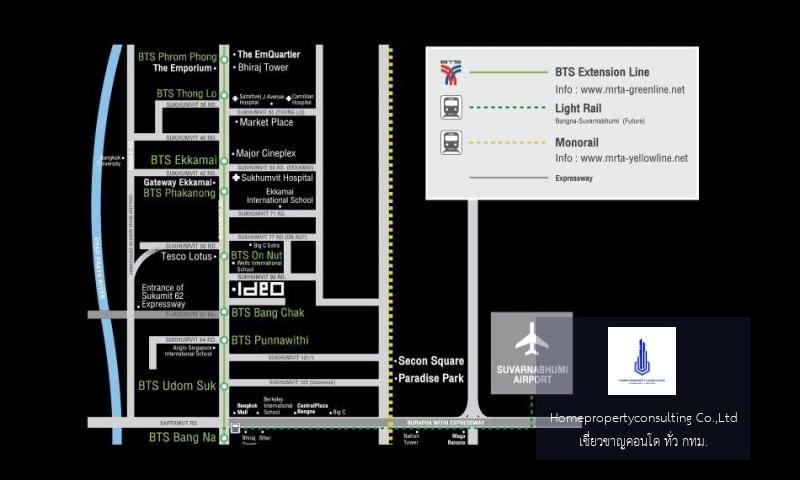Click The EmQuartier label

268,54
